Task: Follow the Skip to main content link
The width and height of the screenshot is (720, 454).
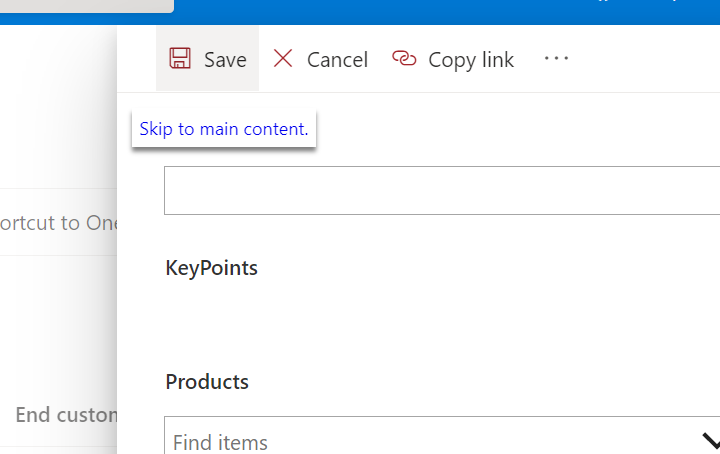Action: point(224,129)
